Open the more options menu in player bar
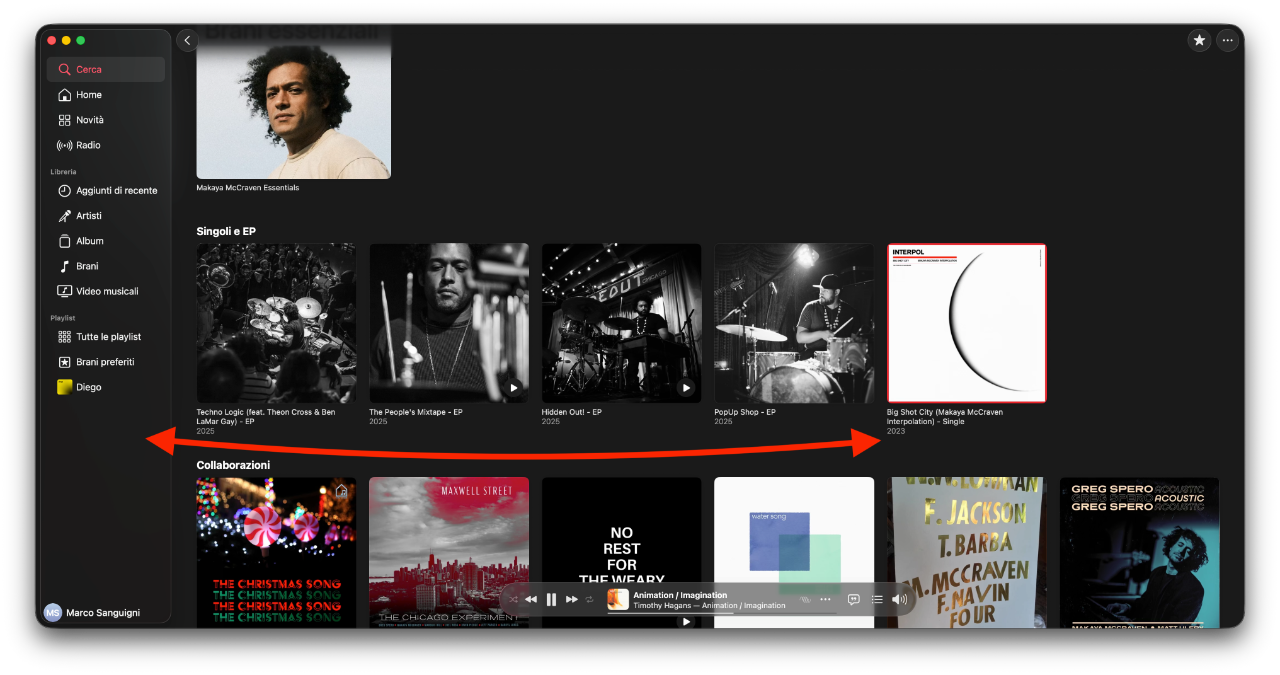 [825, 599]
